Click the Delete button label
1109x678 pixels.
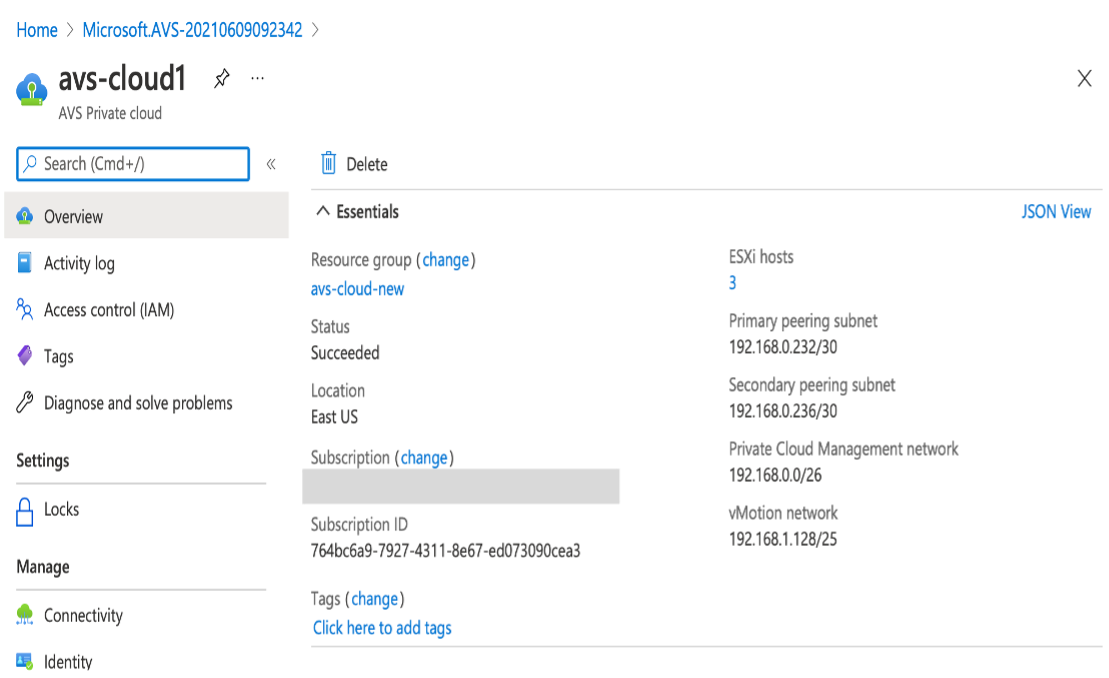(367, 165)
